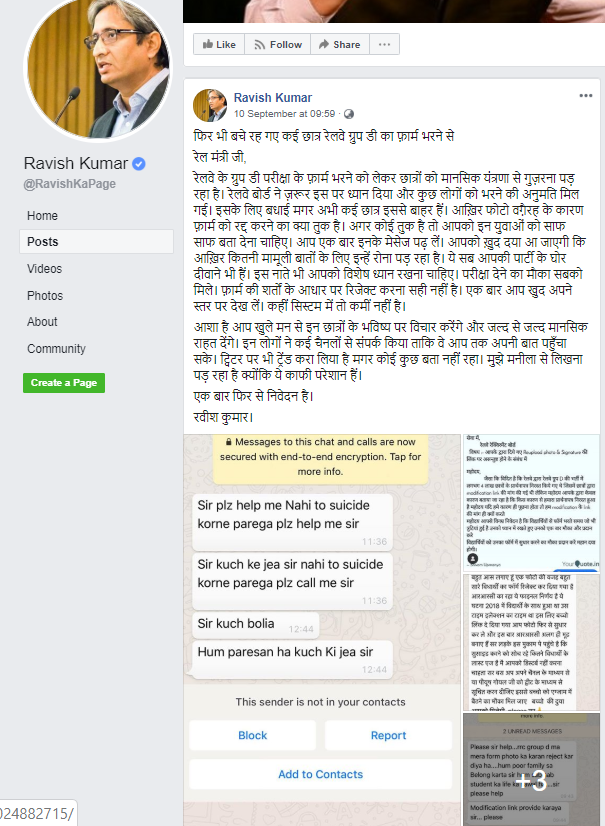Open the post author's small avatar

pyautogui.click(x=210, y=105)
